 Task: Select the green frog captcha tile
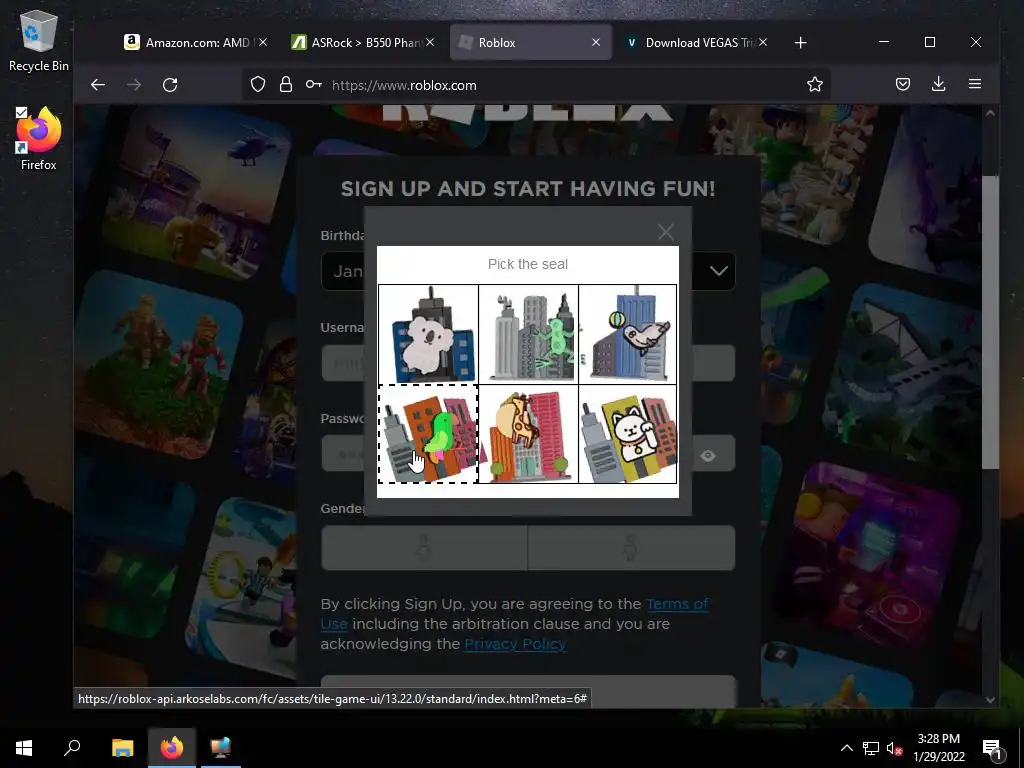point(528,334)
